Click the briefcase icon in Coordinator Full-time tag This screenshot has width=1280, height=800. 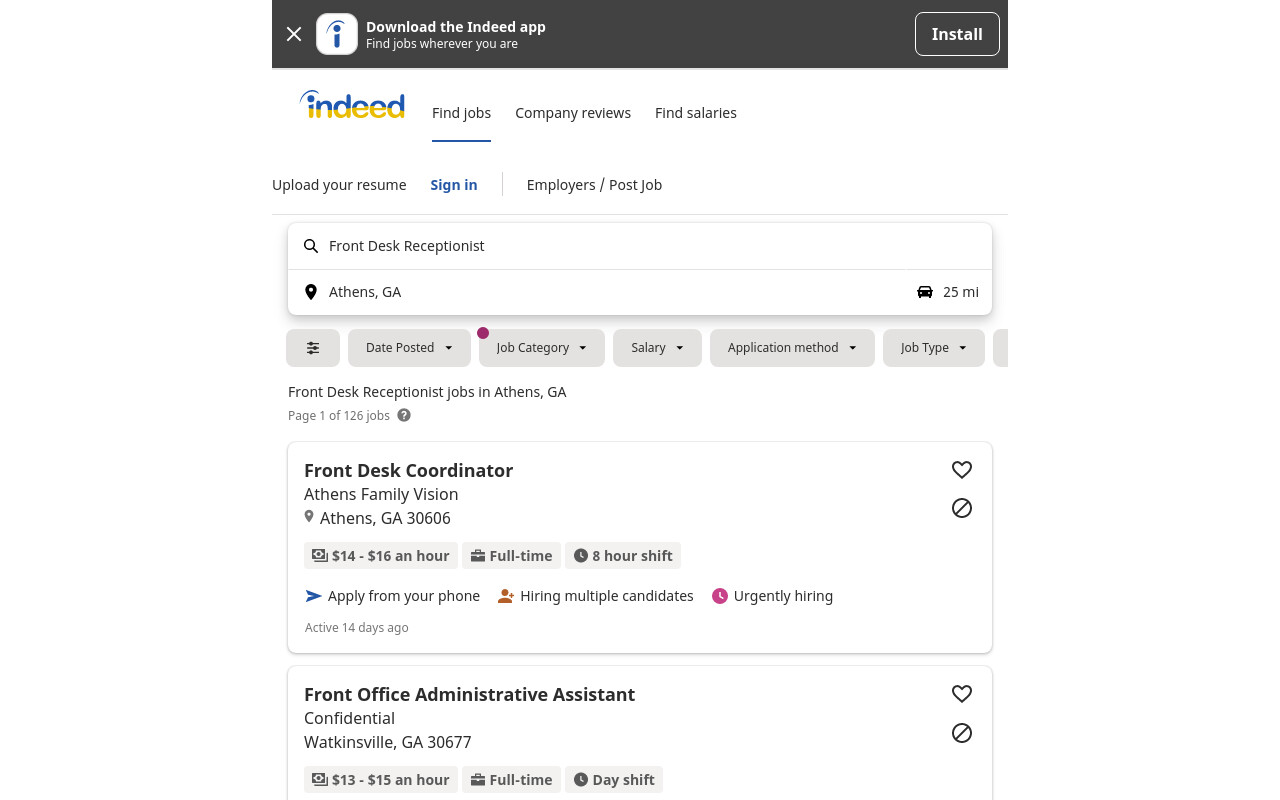point(478,556)
